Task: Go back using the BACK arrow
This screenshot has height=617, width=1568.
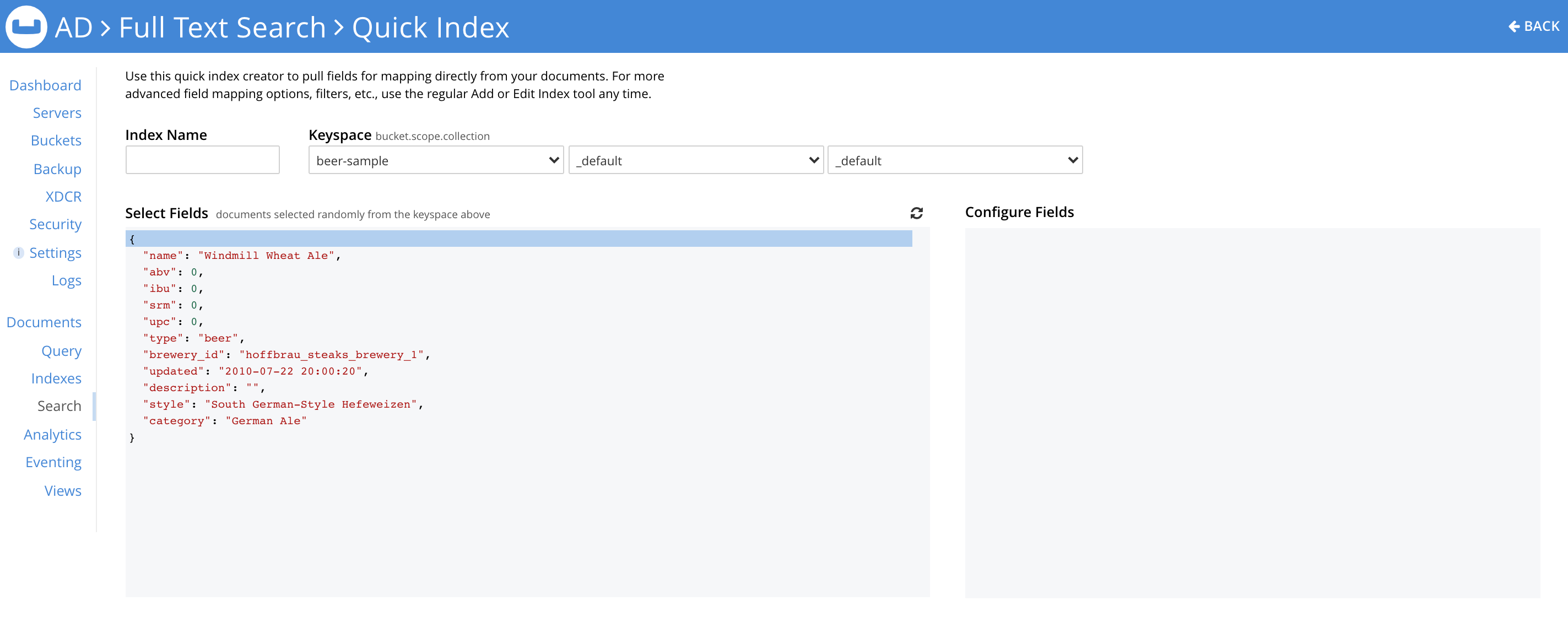Action: click(1533, 26)
